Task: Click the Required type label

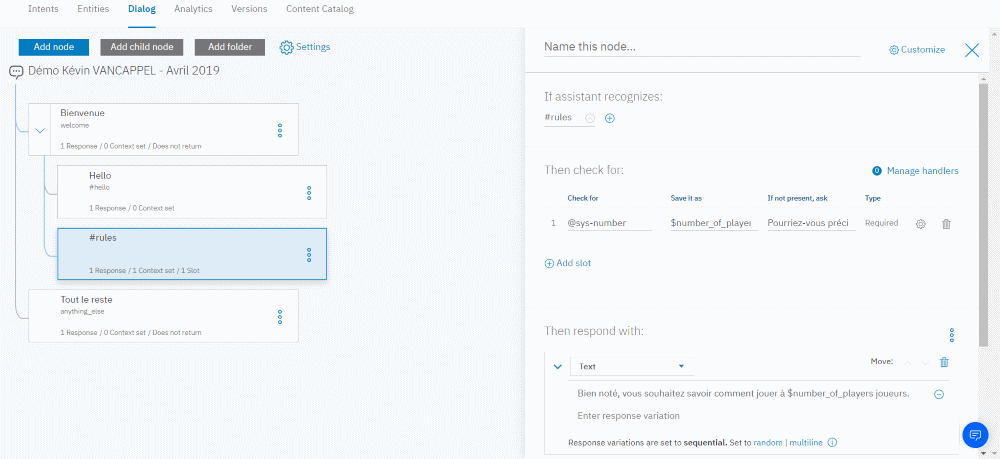Action: [x=881, y=223]
